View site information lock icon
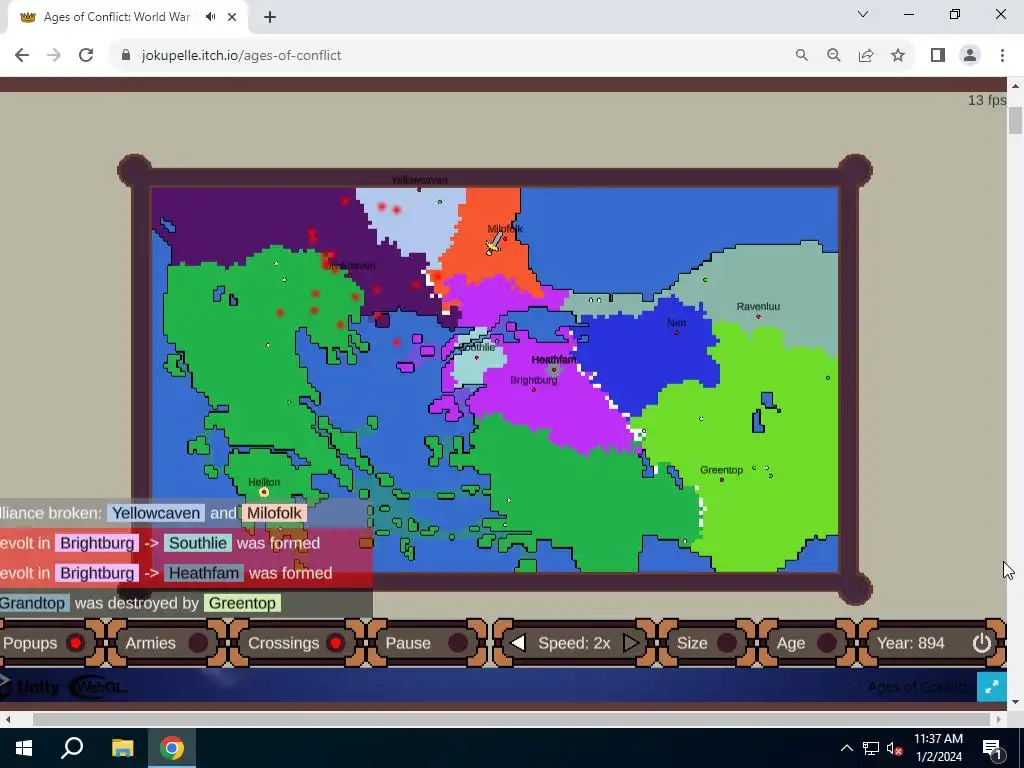This screenshot has width=1024, height=768. coord(126,56)
